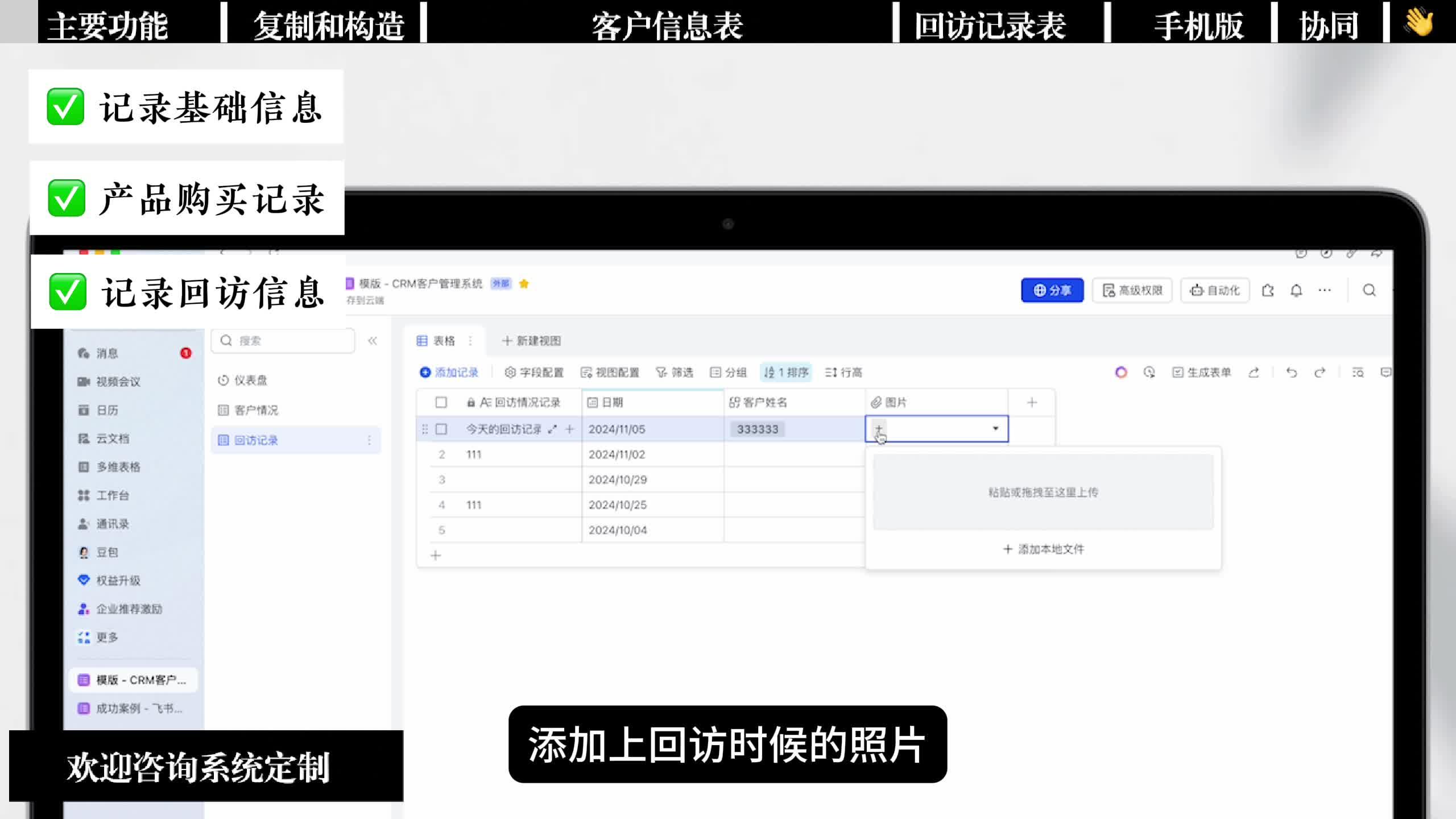
Task: Open more options for 回访记录 table
Action: tap(369, 440)
